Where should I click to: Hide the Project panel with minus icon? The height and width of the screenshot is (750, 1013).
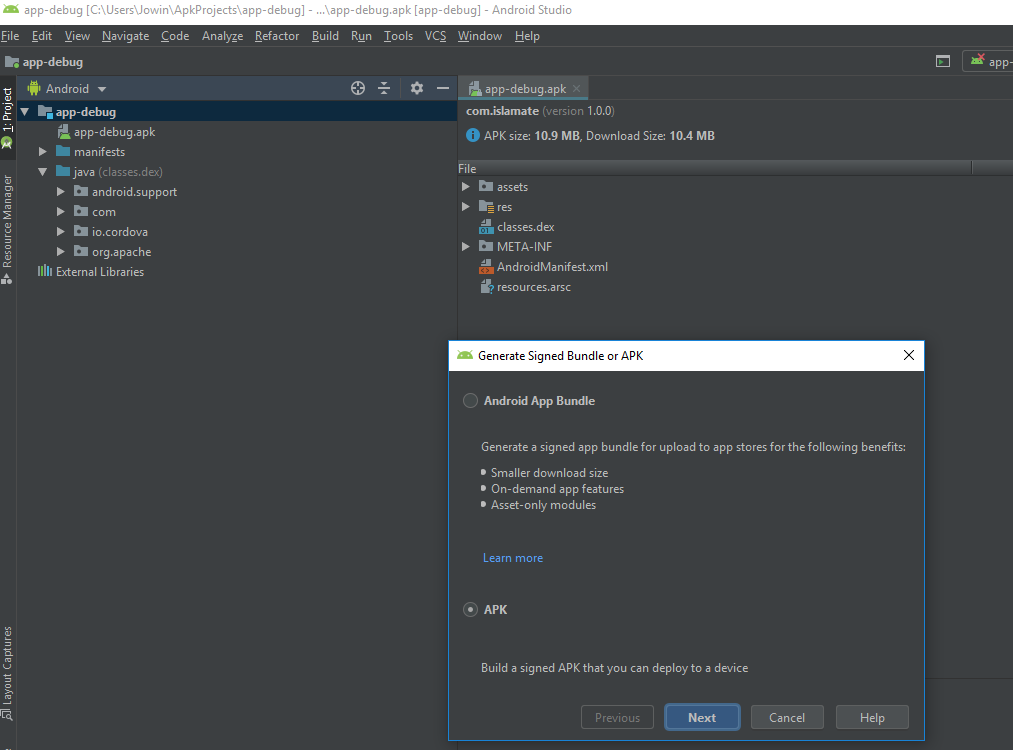point(443,89)
